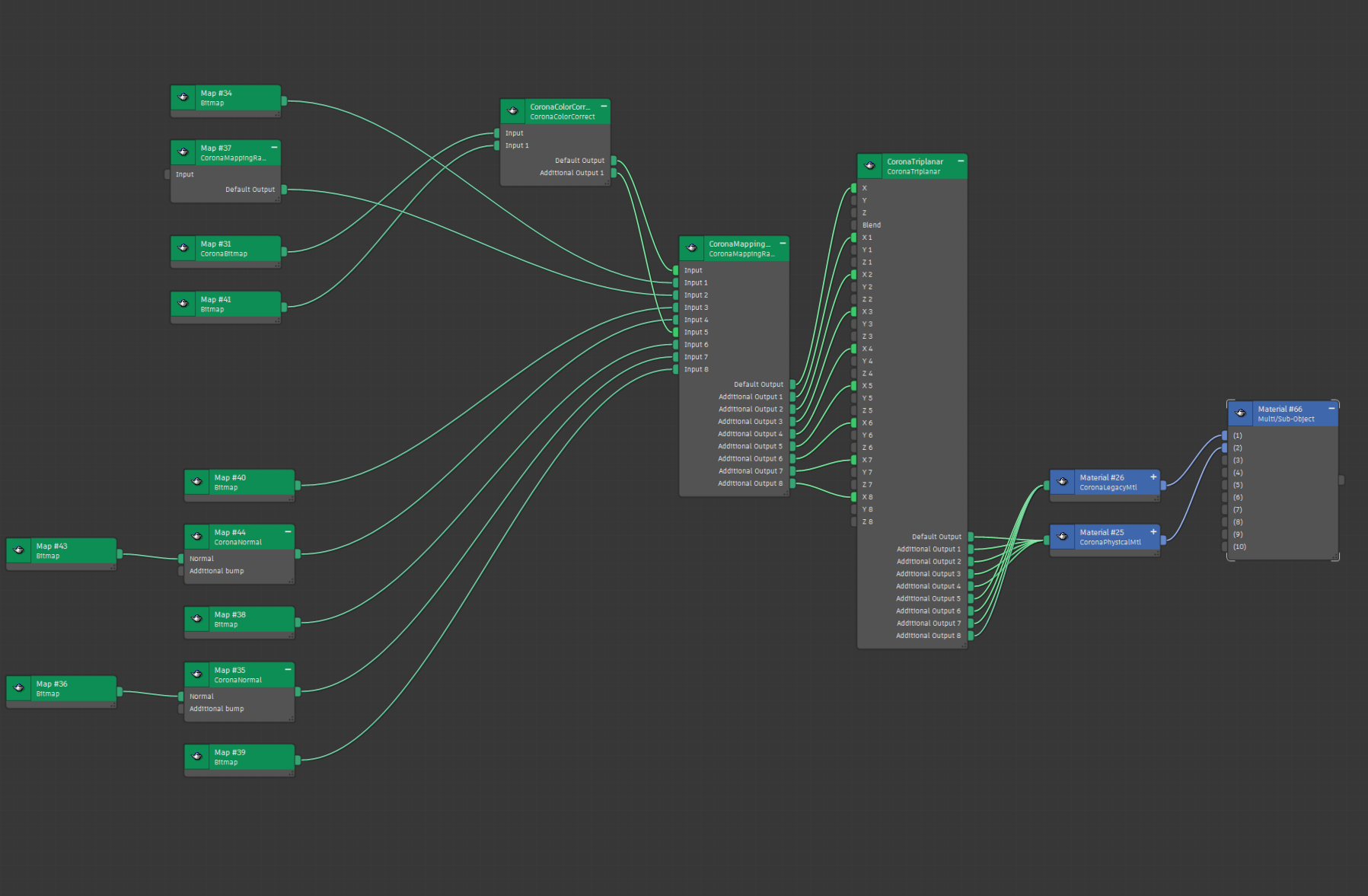Click the teapot preview icon on Map #44
Screen dimensions: 1368x896
[196, 537]
